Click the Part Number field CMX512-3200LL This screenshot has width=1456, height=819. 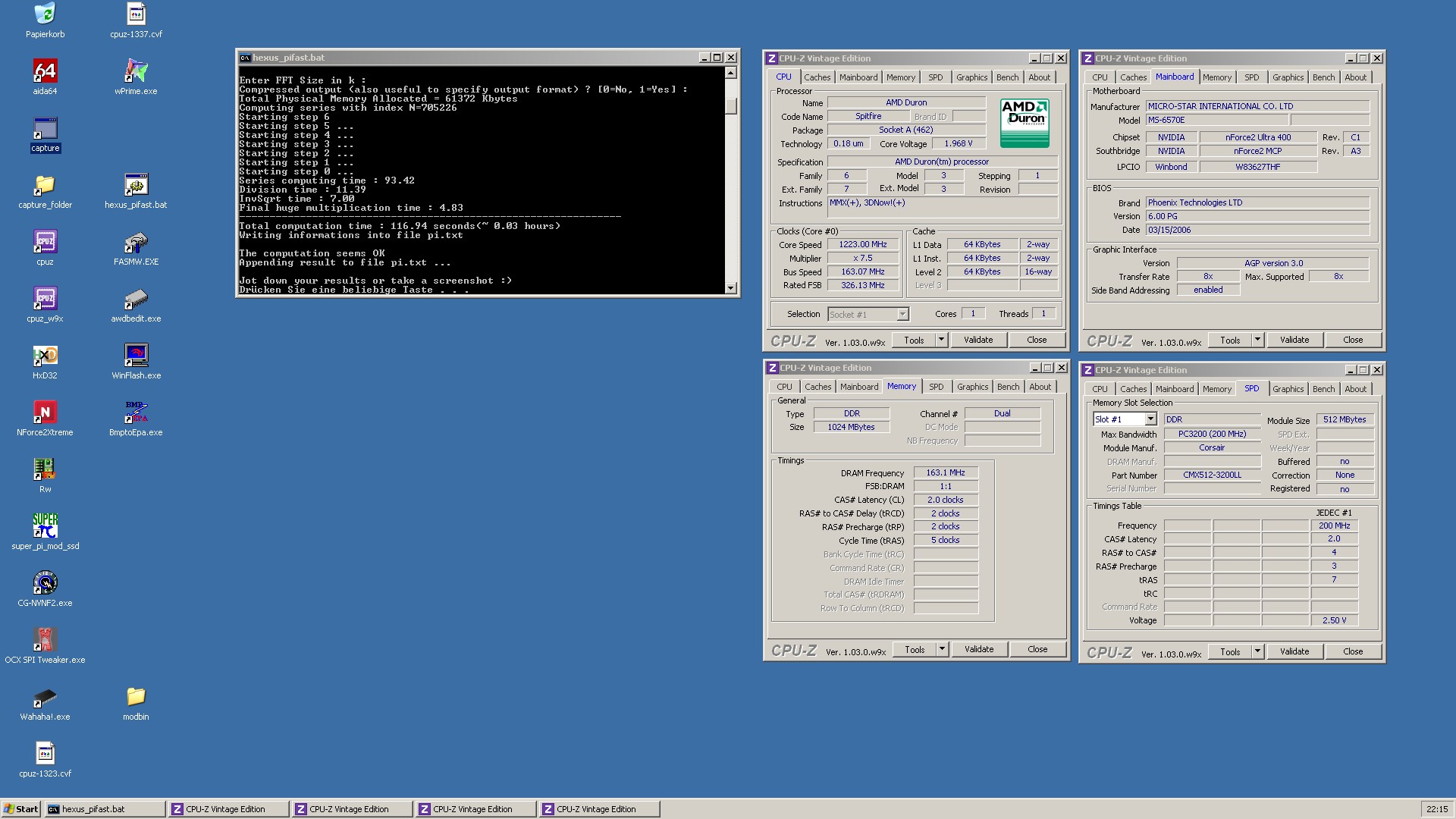[x=1212, y=475]
